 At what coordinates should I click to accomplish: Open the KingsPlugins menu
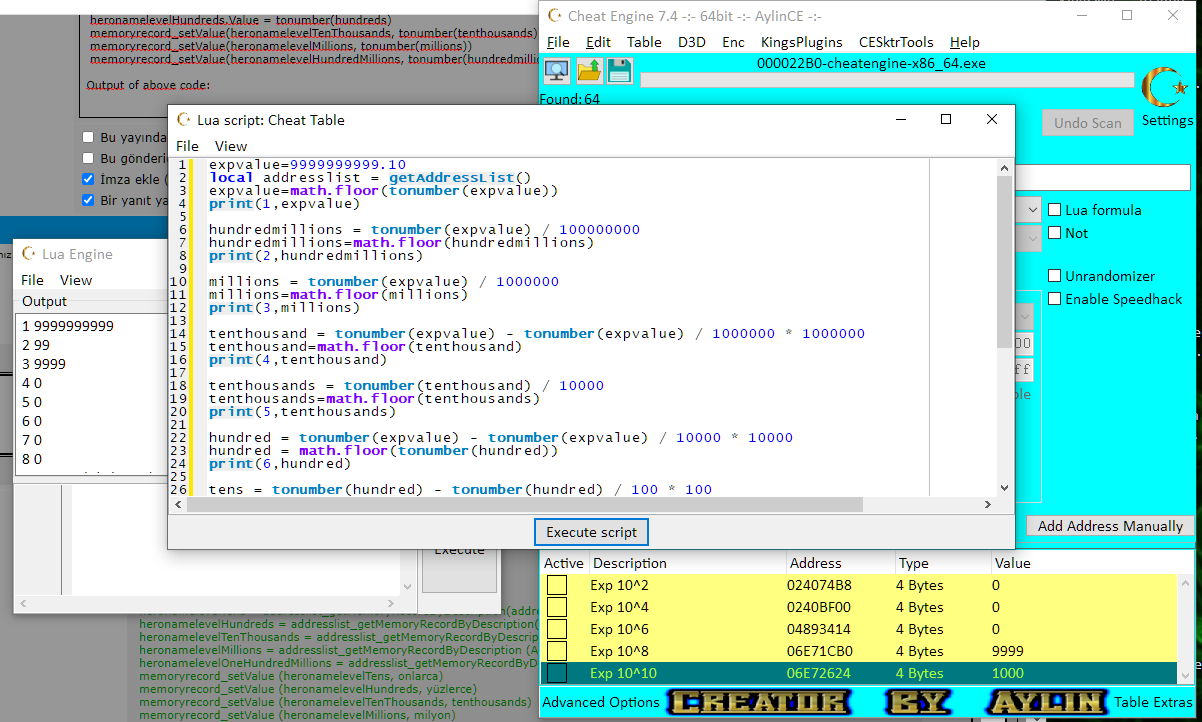coord(801,42)
